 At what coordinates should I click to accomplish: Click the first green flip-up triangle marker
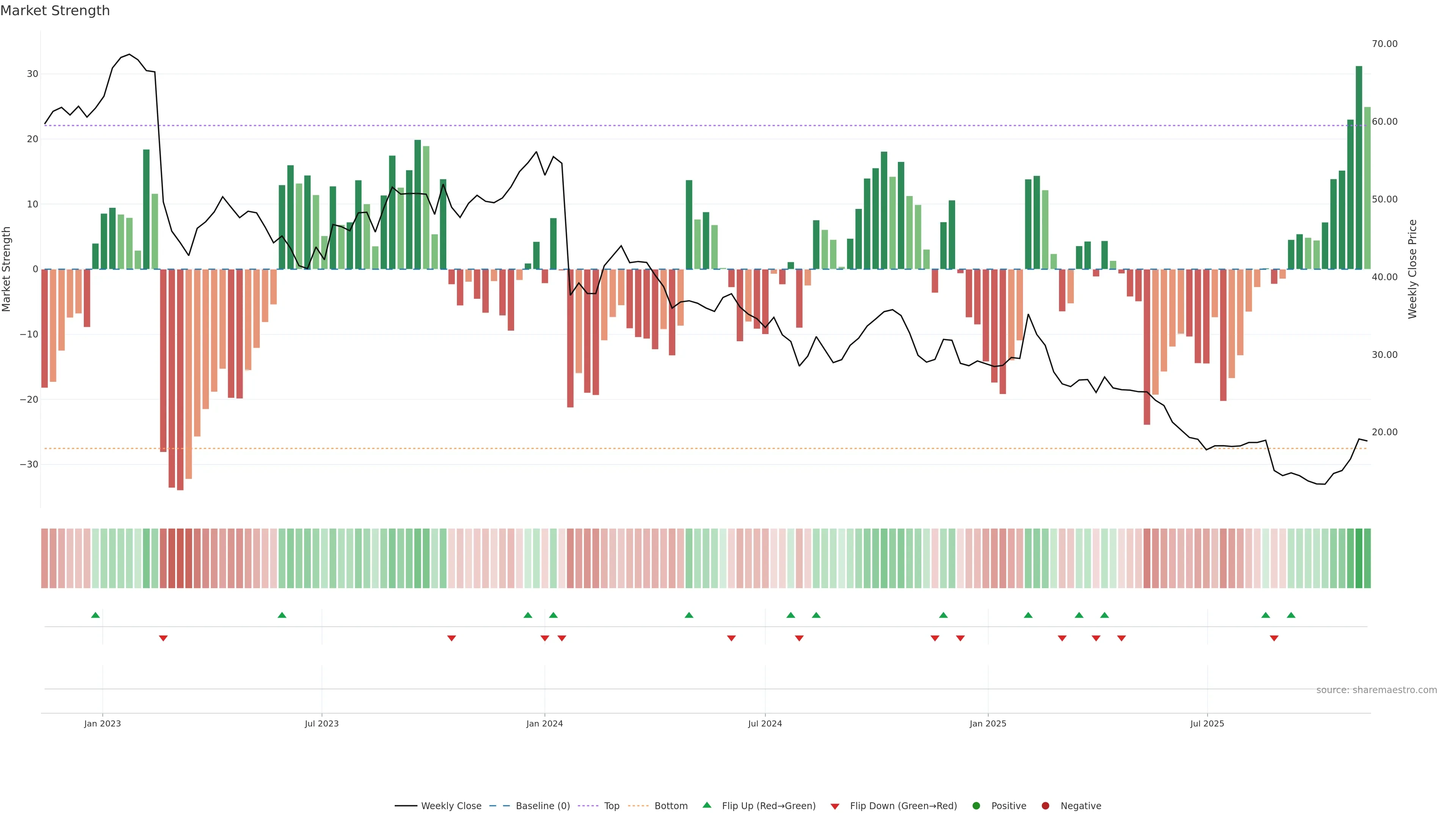click(x=96, y=615)
